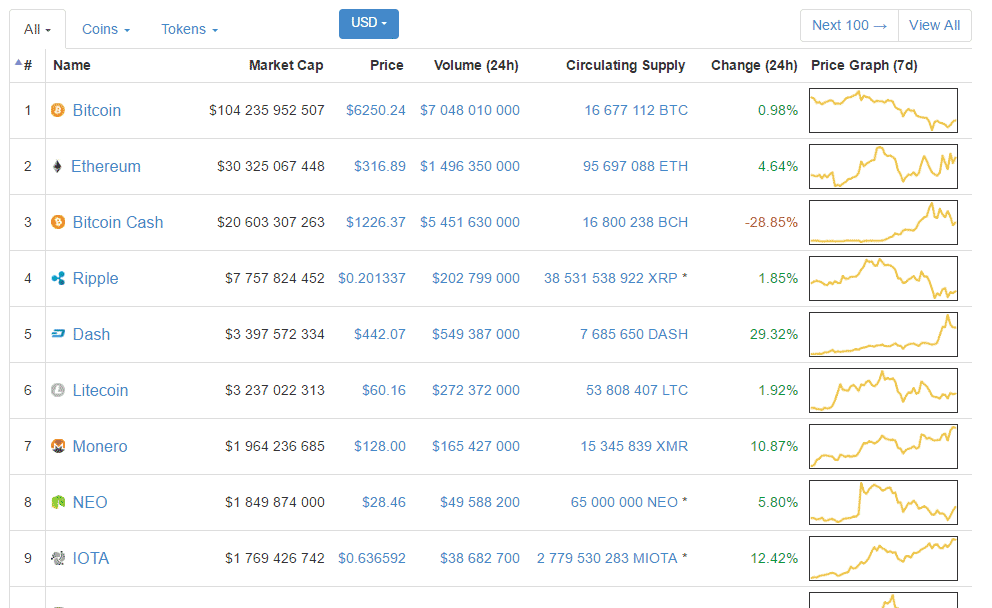Click the Monero logo icon
This screenshot has height=608, width=992.
[x=58, y=447]
